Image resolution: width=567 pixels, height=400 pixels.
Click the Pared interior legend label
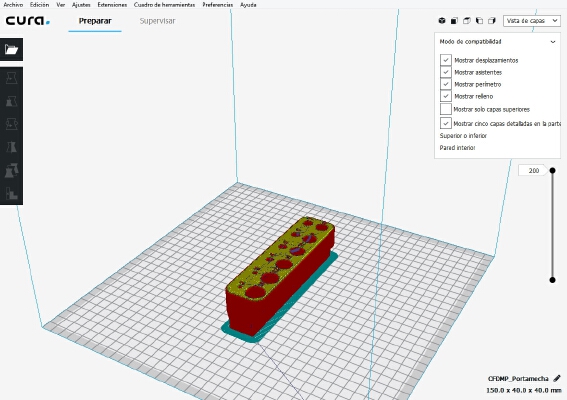tap(457, 148)
